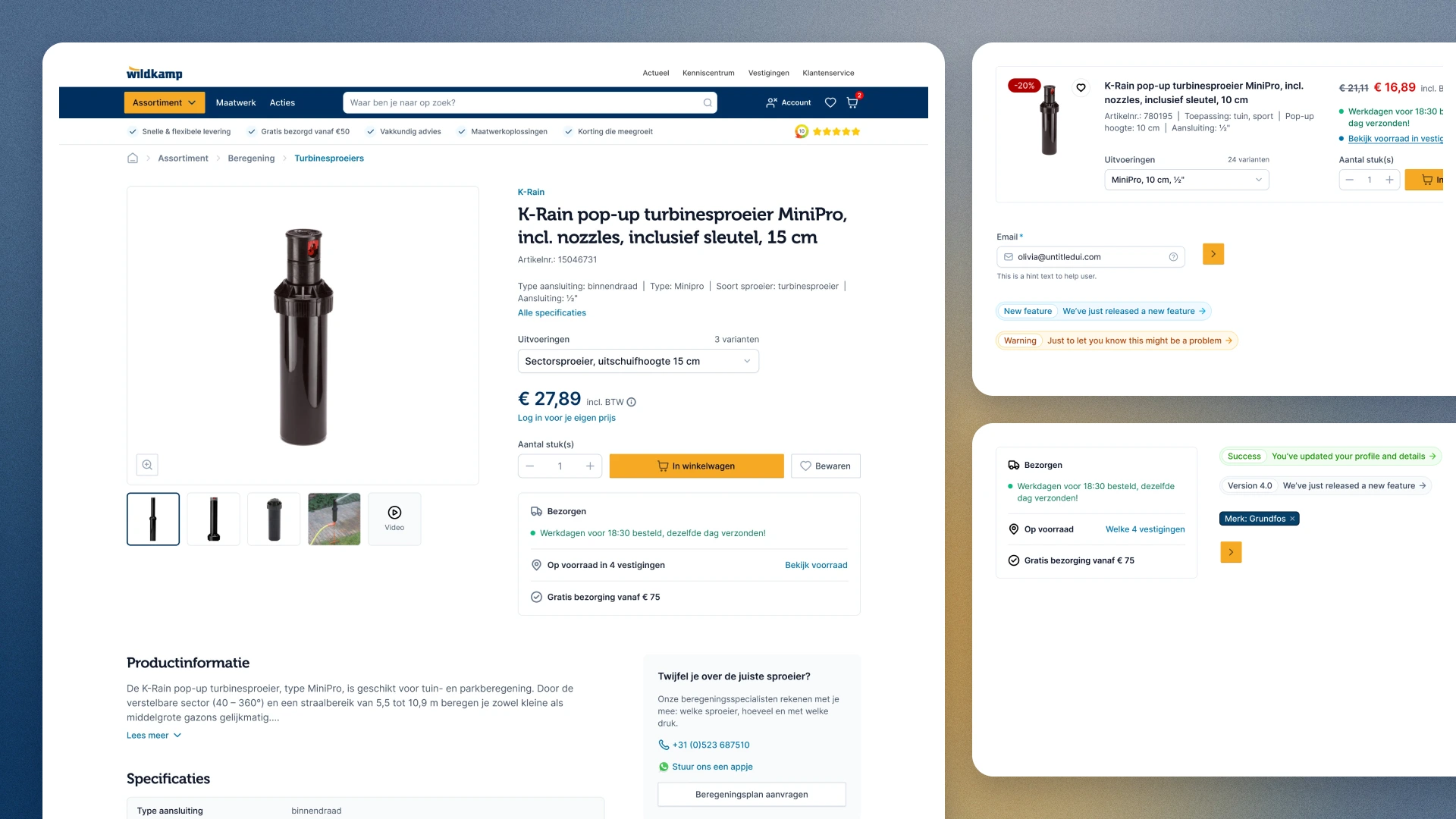
Task: Click Welke 4 vestigingen link
Action: (1145, 529)
